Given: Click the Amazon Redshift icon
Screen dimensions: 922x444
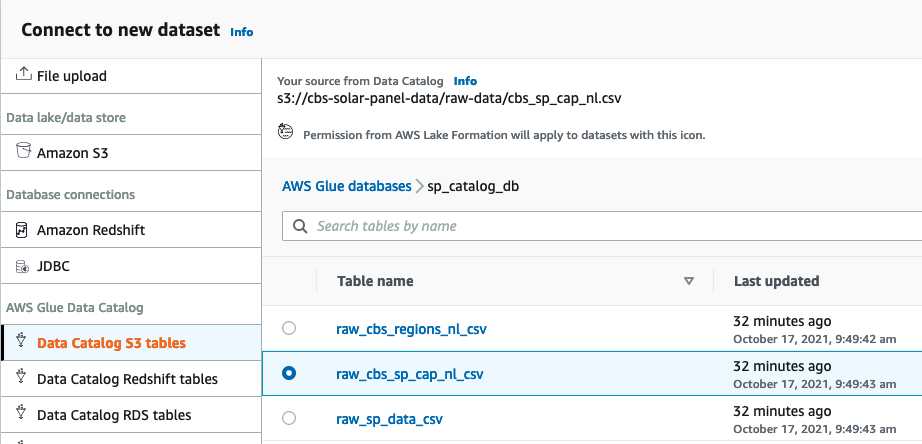Looking at the screenshot, I should point(24,230).
